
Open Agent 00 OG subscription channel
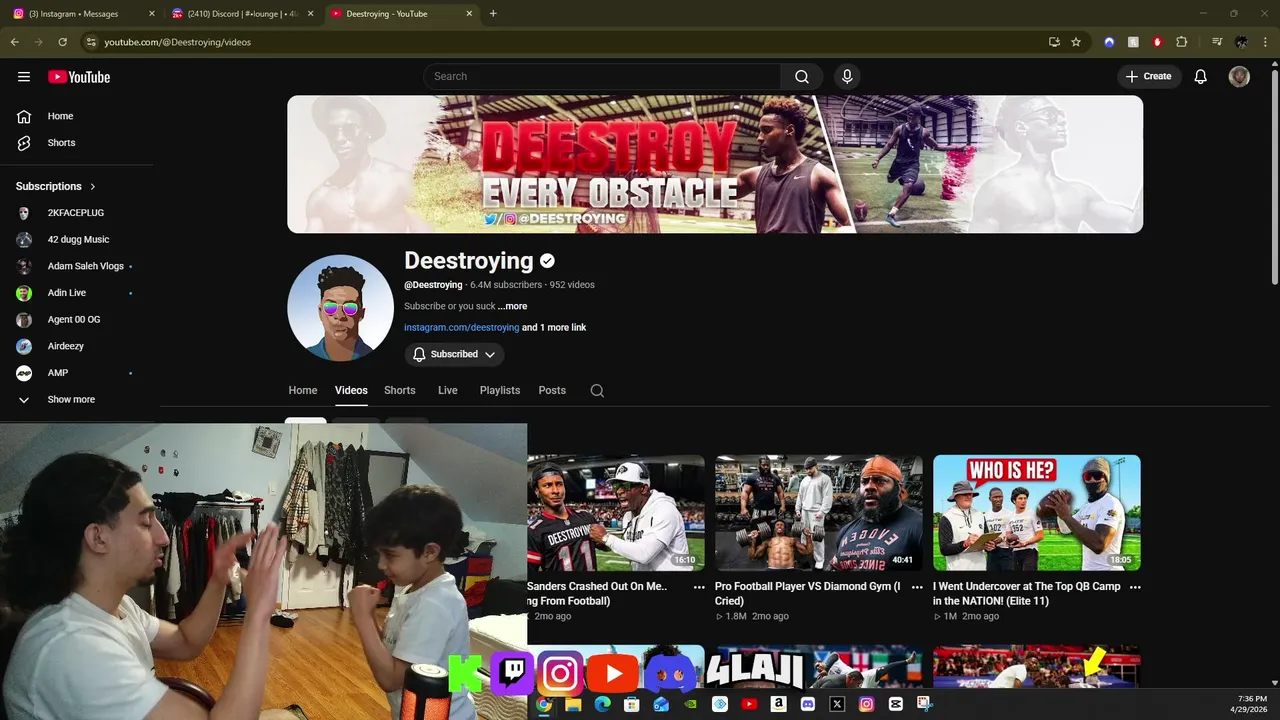[x=76, y=320]
